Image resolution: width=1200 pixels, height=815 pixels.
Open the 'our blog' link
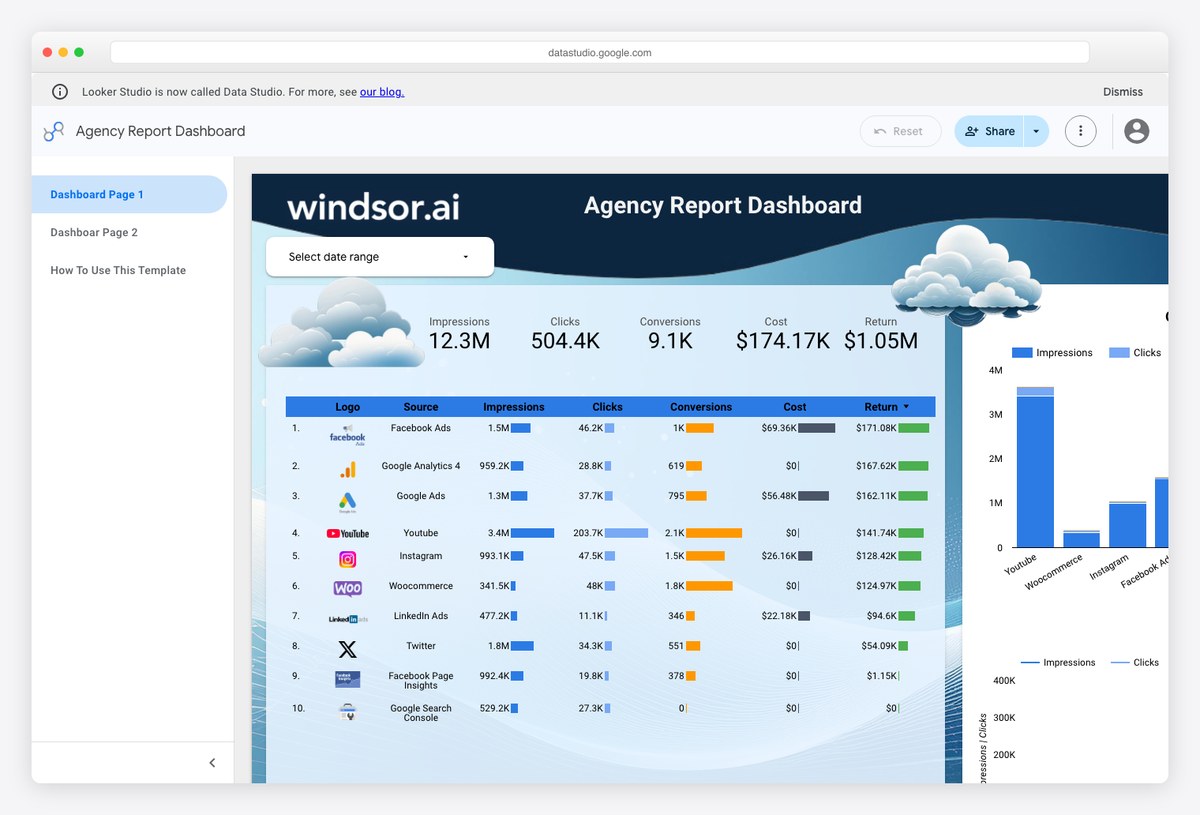point(382,92)
